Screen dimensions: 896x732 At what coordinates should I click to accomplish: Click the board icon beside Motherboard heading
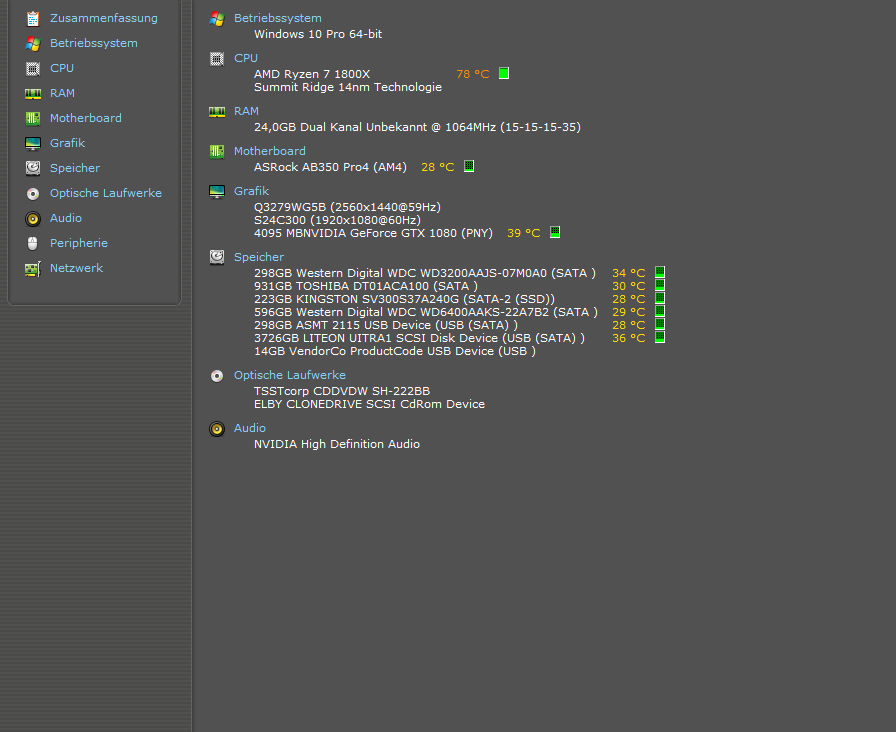pyautogui.click(x=217, y=151)
